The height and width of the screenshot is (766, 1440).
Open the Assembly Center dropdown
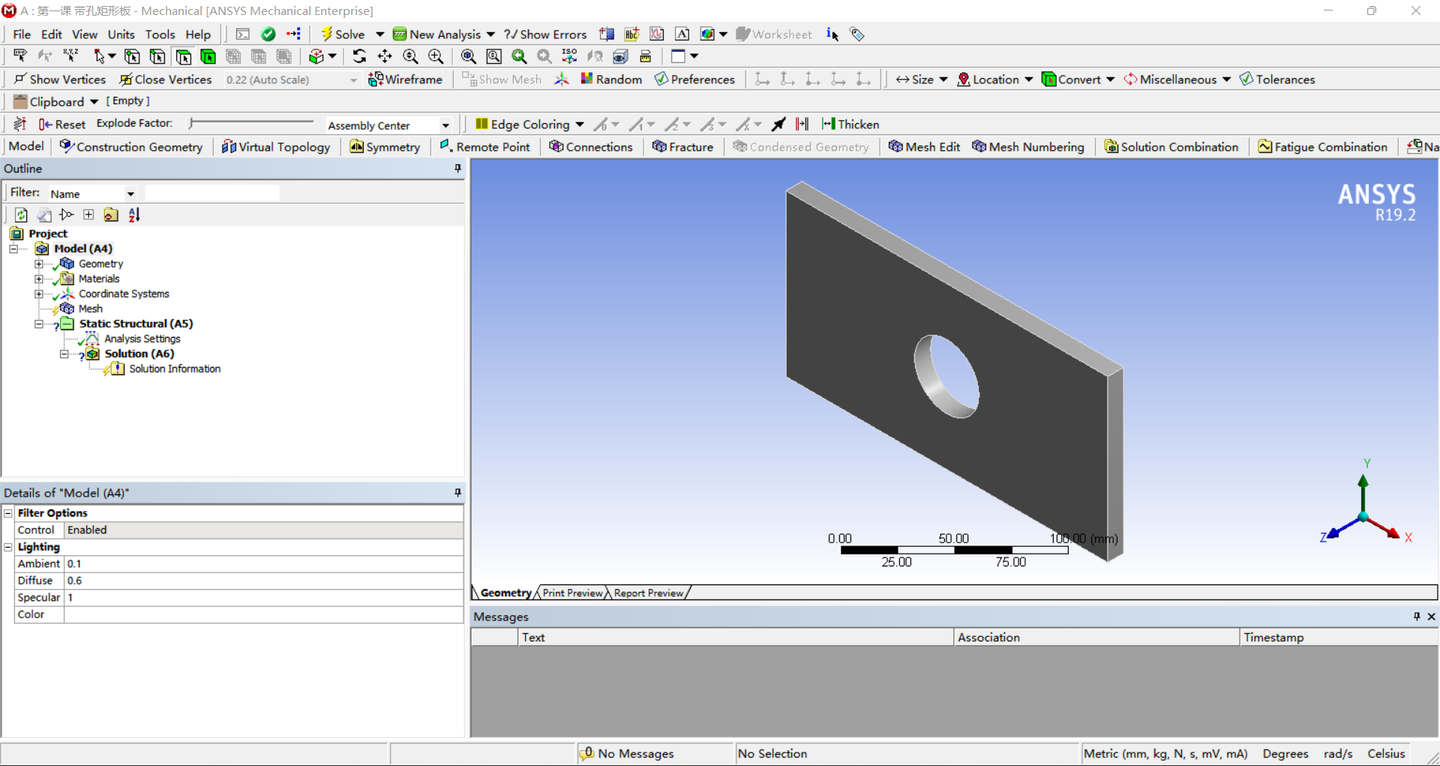pyautogui.click(x=445, y=124)
